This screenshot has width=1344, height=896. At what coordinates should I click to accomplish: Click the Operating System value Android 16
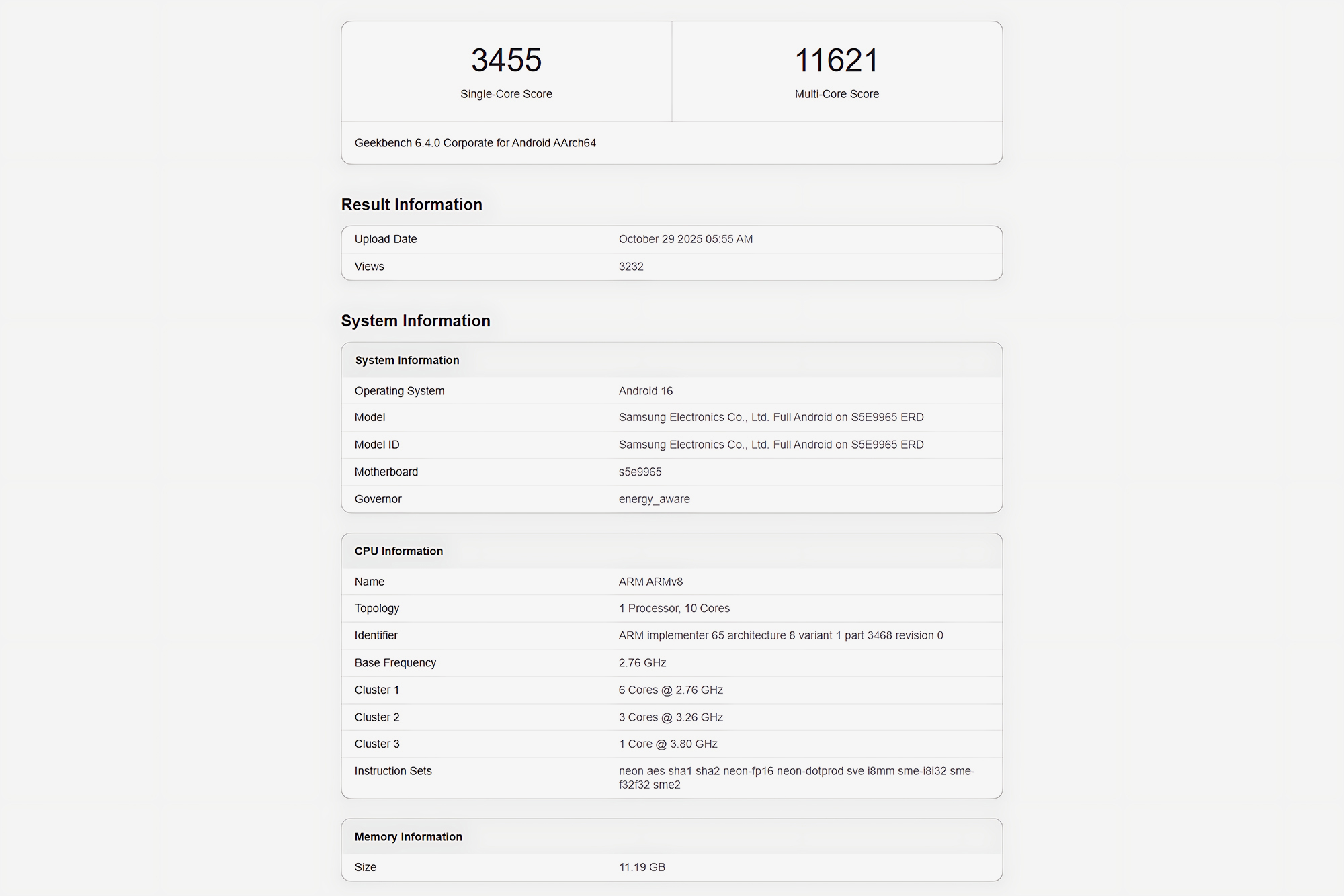645,391
